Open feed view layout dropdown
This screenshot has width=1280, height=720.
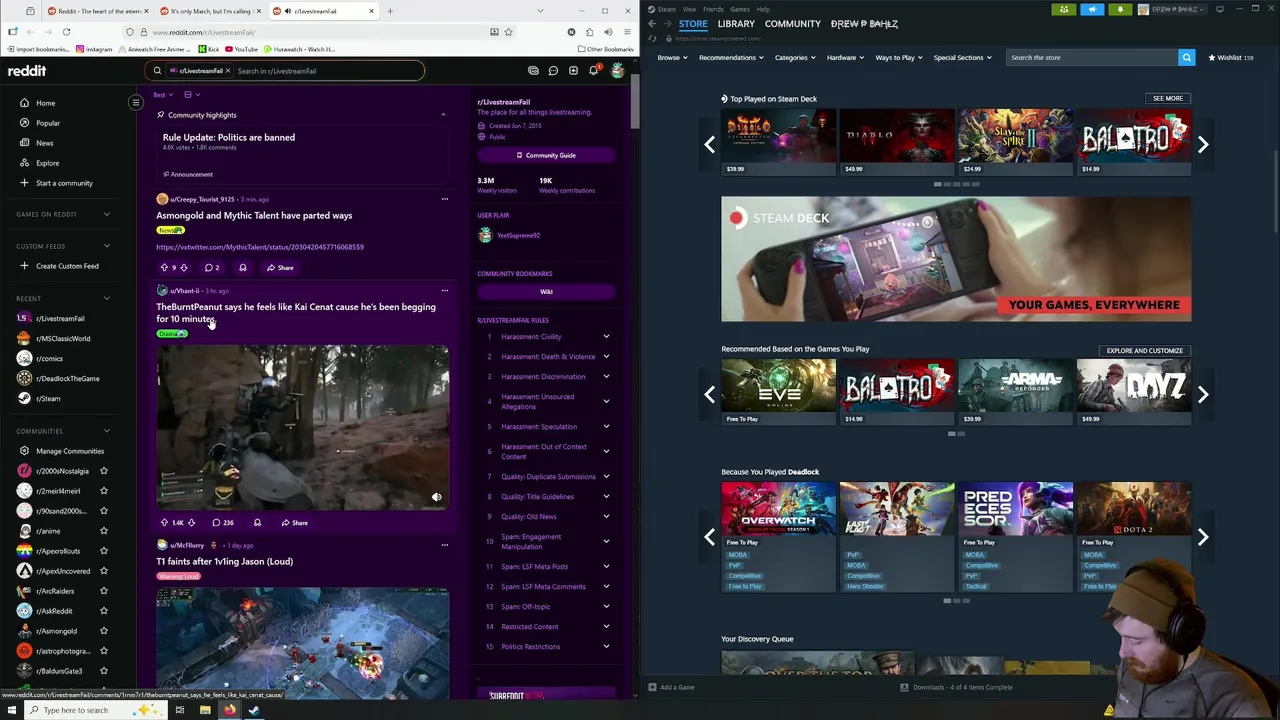pos(191,95)
